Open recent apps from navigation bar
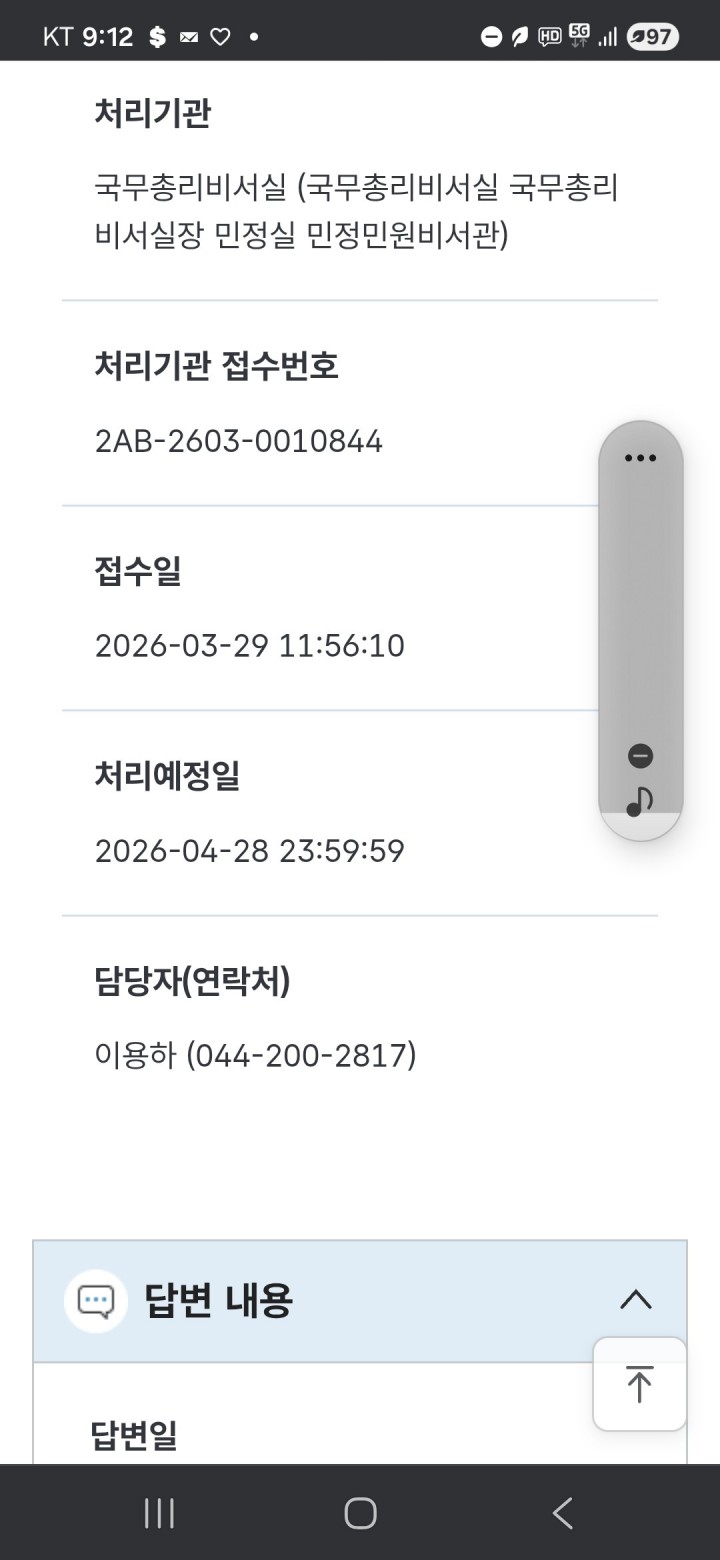This screenshot has width=720, height=1560. pos(159,1513)
